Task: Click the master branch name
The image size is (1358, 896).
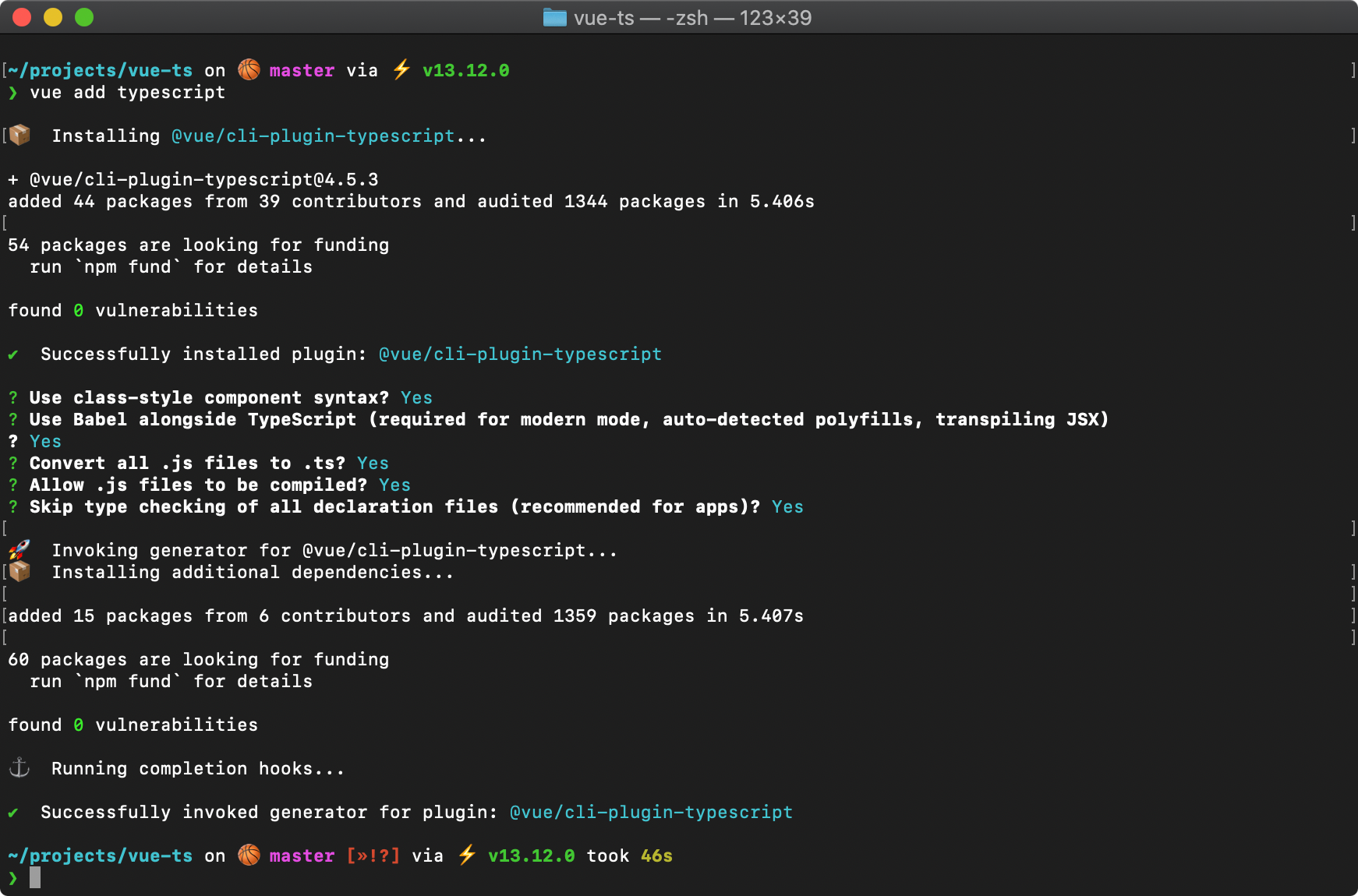Action: [x=302, y=69]
